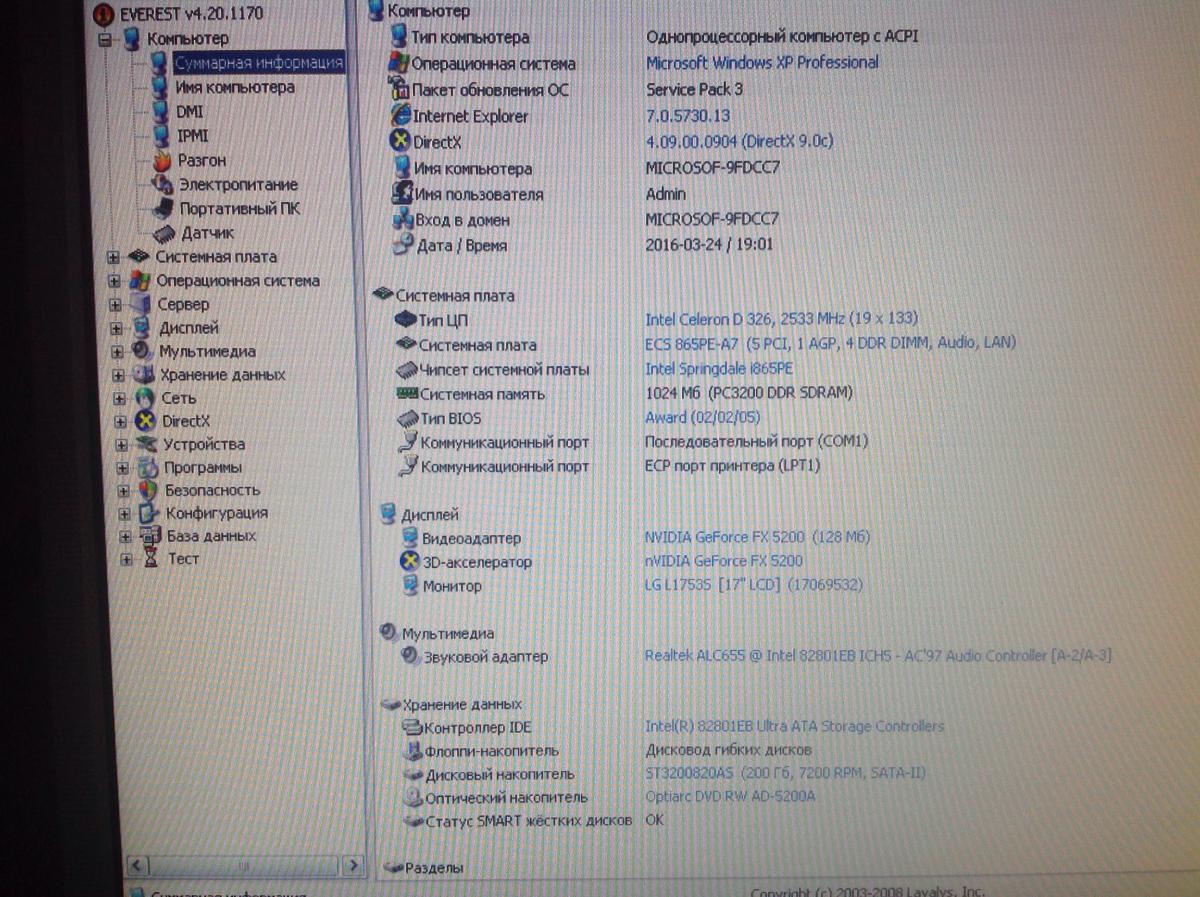
Task: Expand the База данных tree node
Action: pyautogui.click(x=126, y=536)
